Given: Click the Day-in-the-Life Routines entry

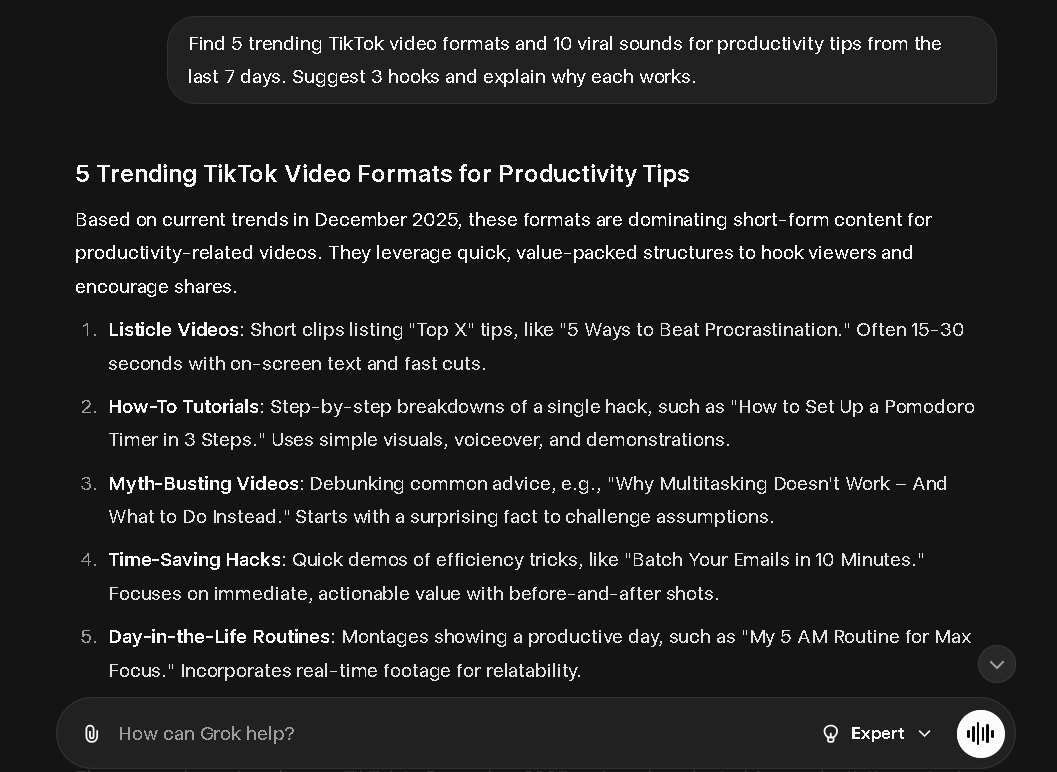Looking at the screenshot, I should click(219, 636).
